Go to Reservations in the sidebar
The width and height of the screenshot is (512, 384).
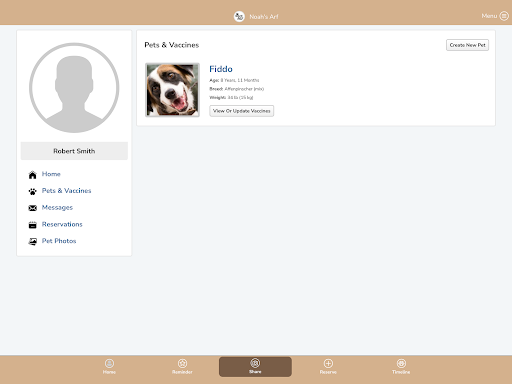pos(62,224)
